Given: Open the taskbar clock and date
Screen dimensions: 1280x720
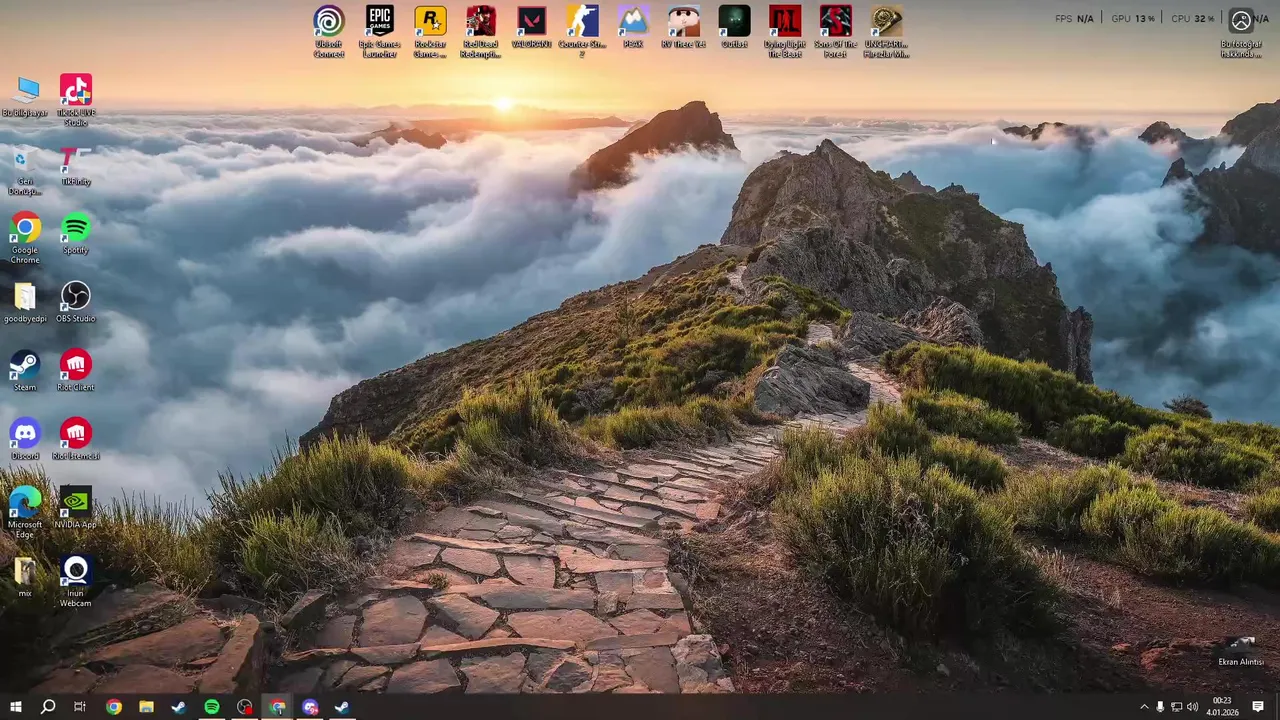Looking at the screenshot, I should click(x=1222, y=707).
